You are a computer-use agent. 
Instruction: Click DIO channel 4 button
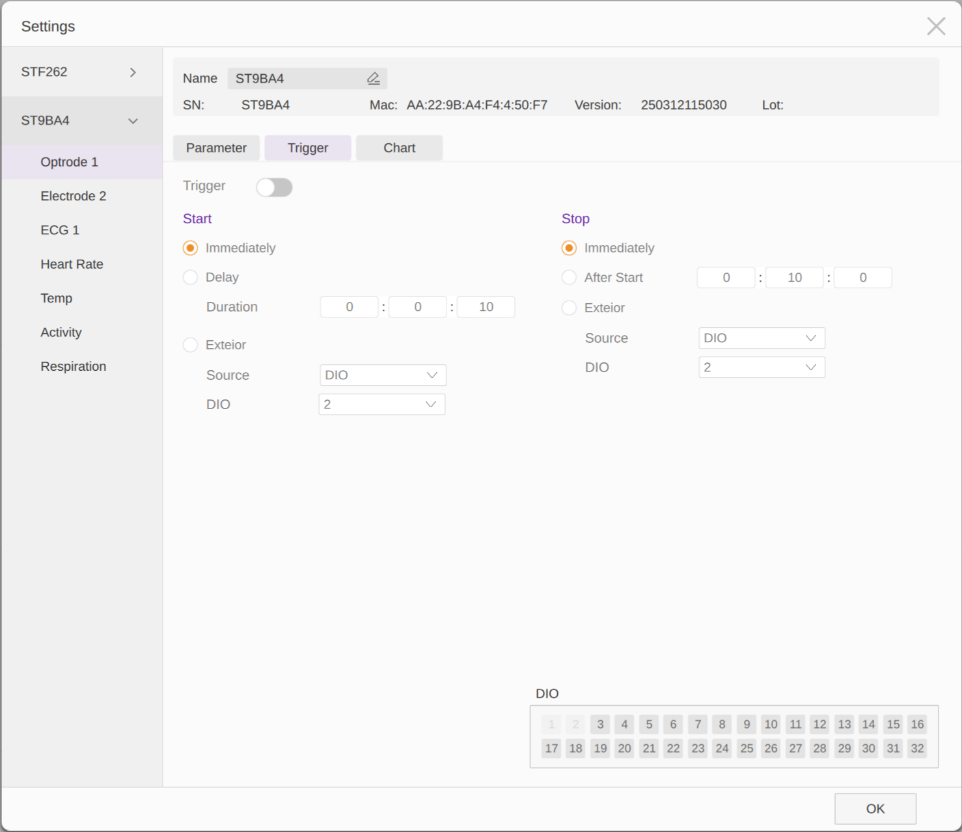[624, 724]
